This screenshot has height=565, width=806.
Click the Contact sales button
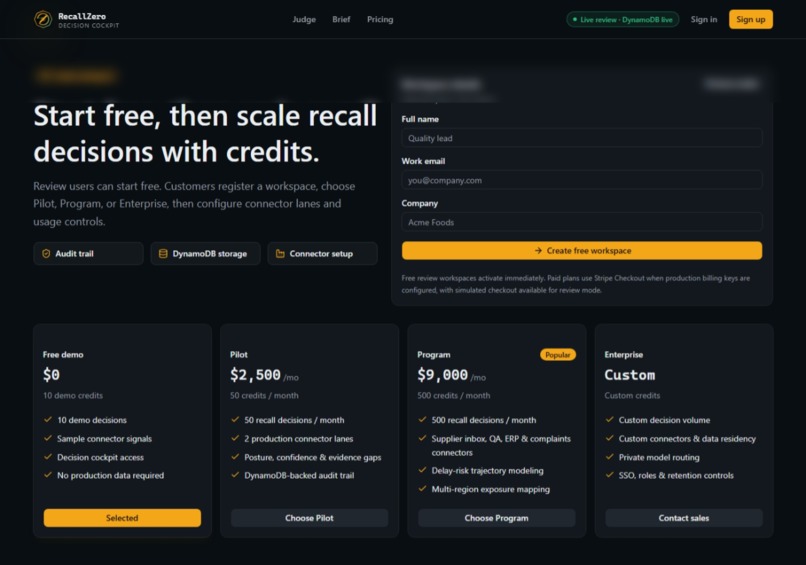click(x=684, y=518)
